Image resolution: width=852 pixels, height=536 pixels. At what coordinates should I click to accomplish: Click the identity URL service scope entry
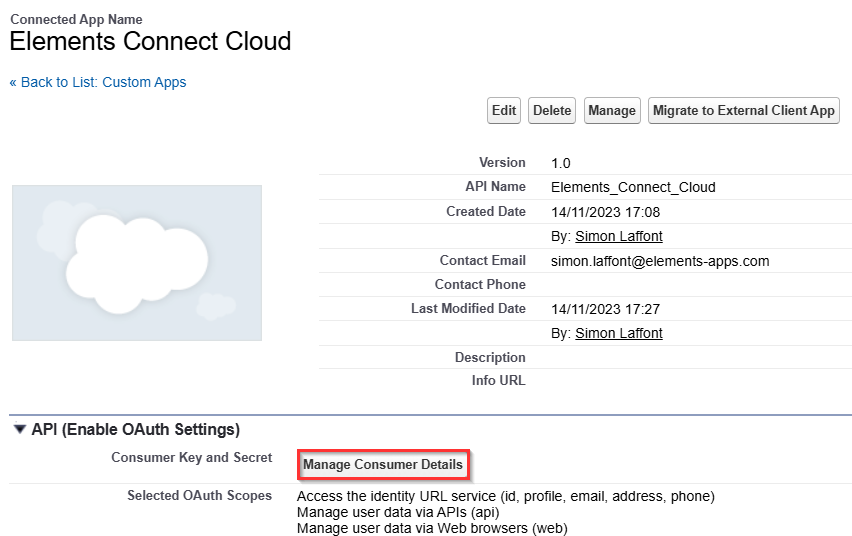tap(506, 496)
